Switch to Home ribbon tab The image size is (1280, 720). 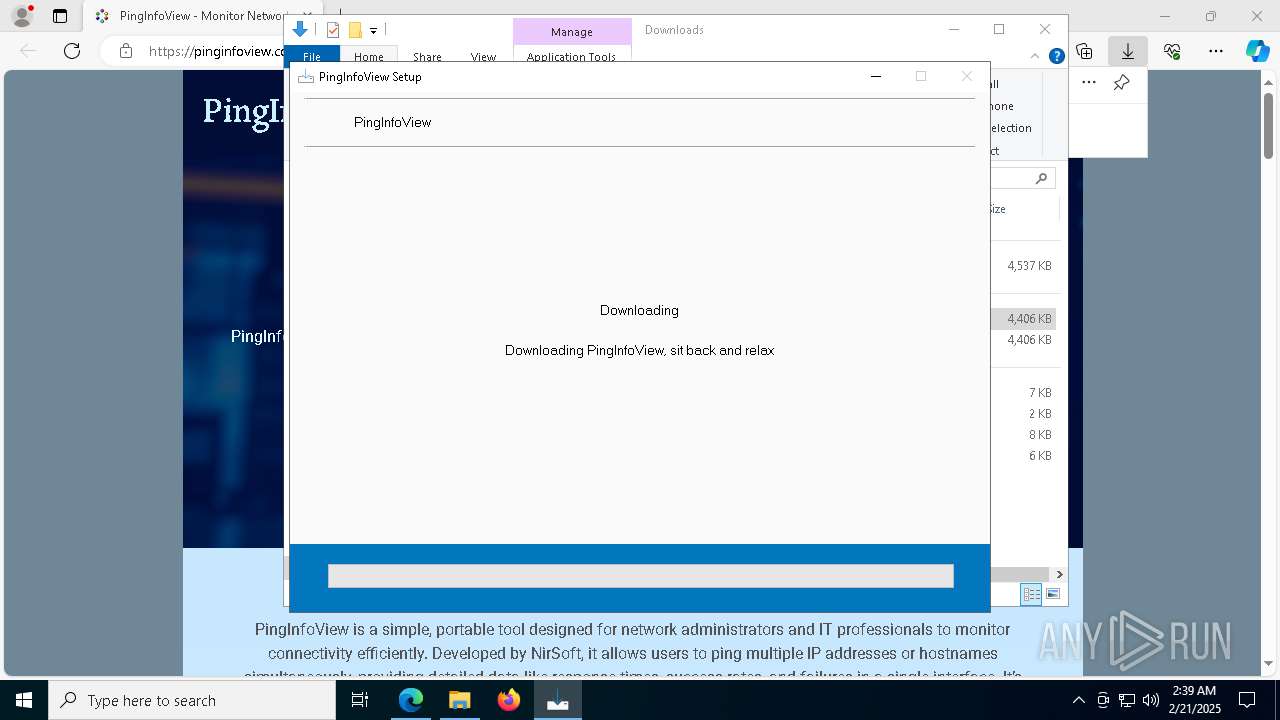point(368,57)
